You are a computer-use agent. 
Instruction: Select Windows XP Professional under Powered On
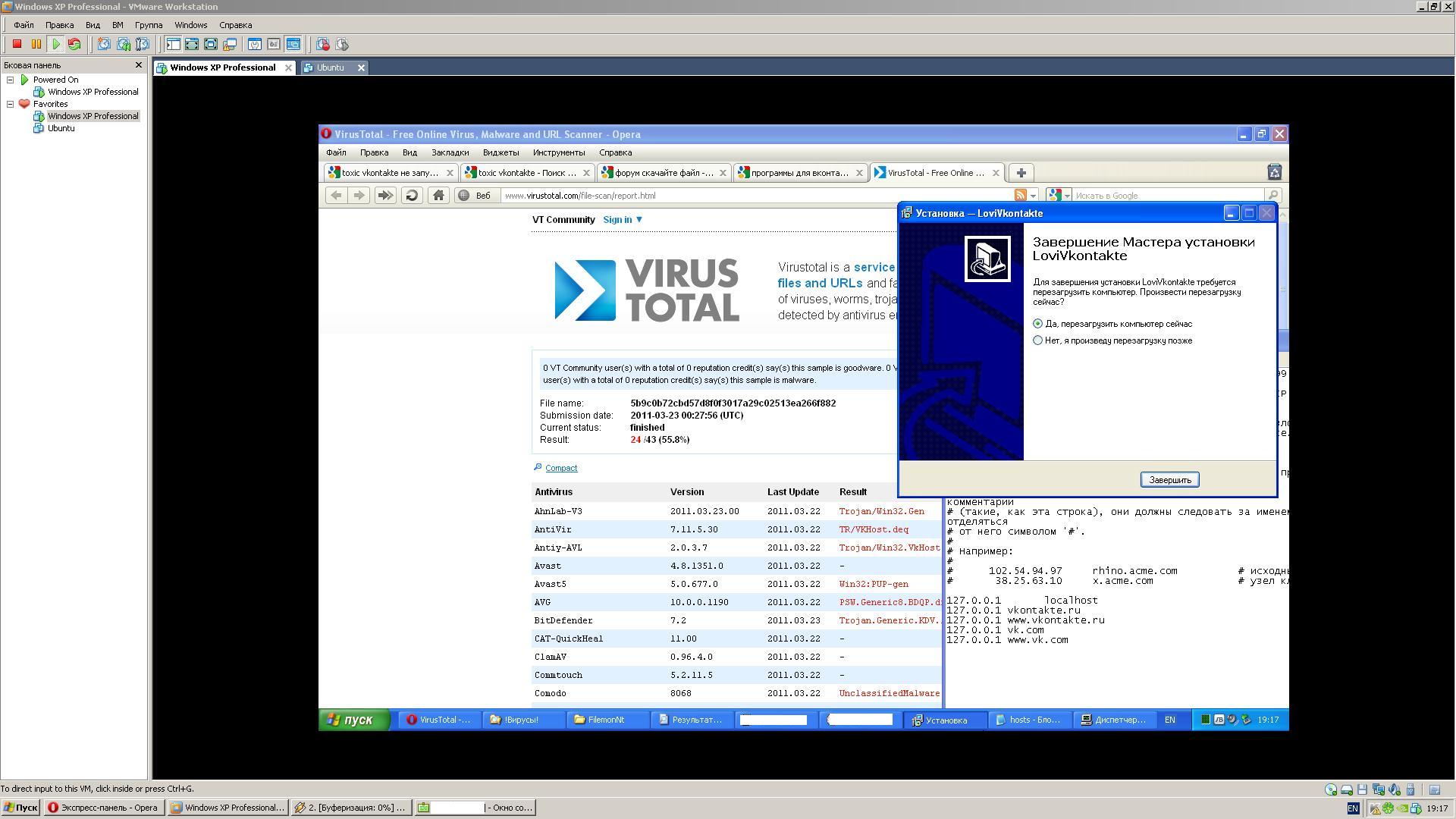pos(93,92)
